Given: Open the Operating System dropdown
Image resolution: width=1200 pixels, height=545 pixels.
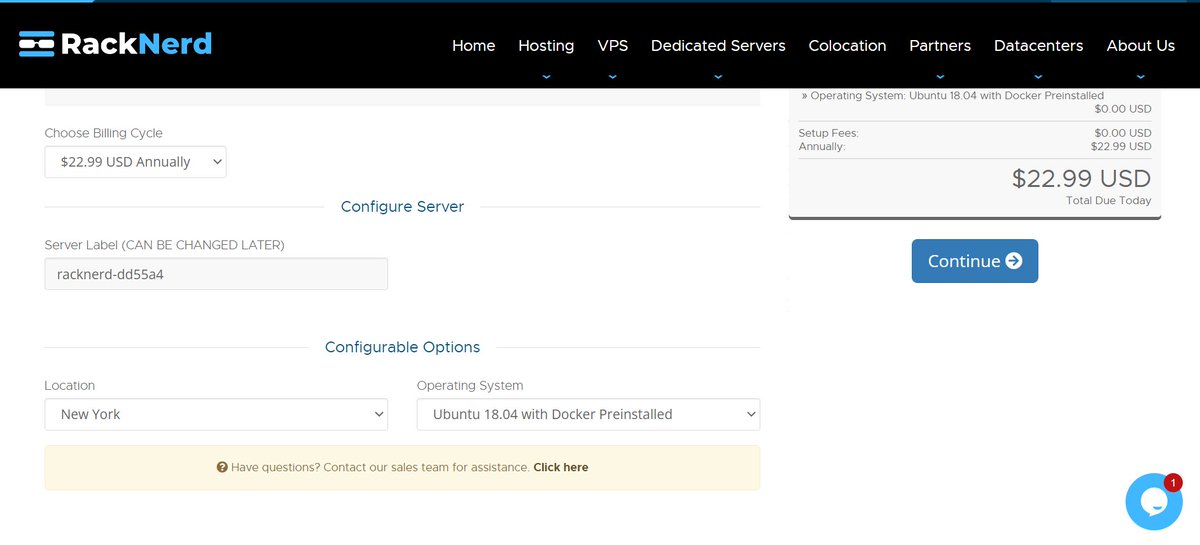Looking at the screenshot, I should [x=588, y=414].
